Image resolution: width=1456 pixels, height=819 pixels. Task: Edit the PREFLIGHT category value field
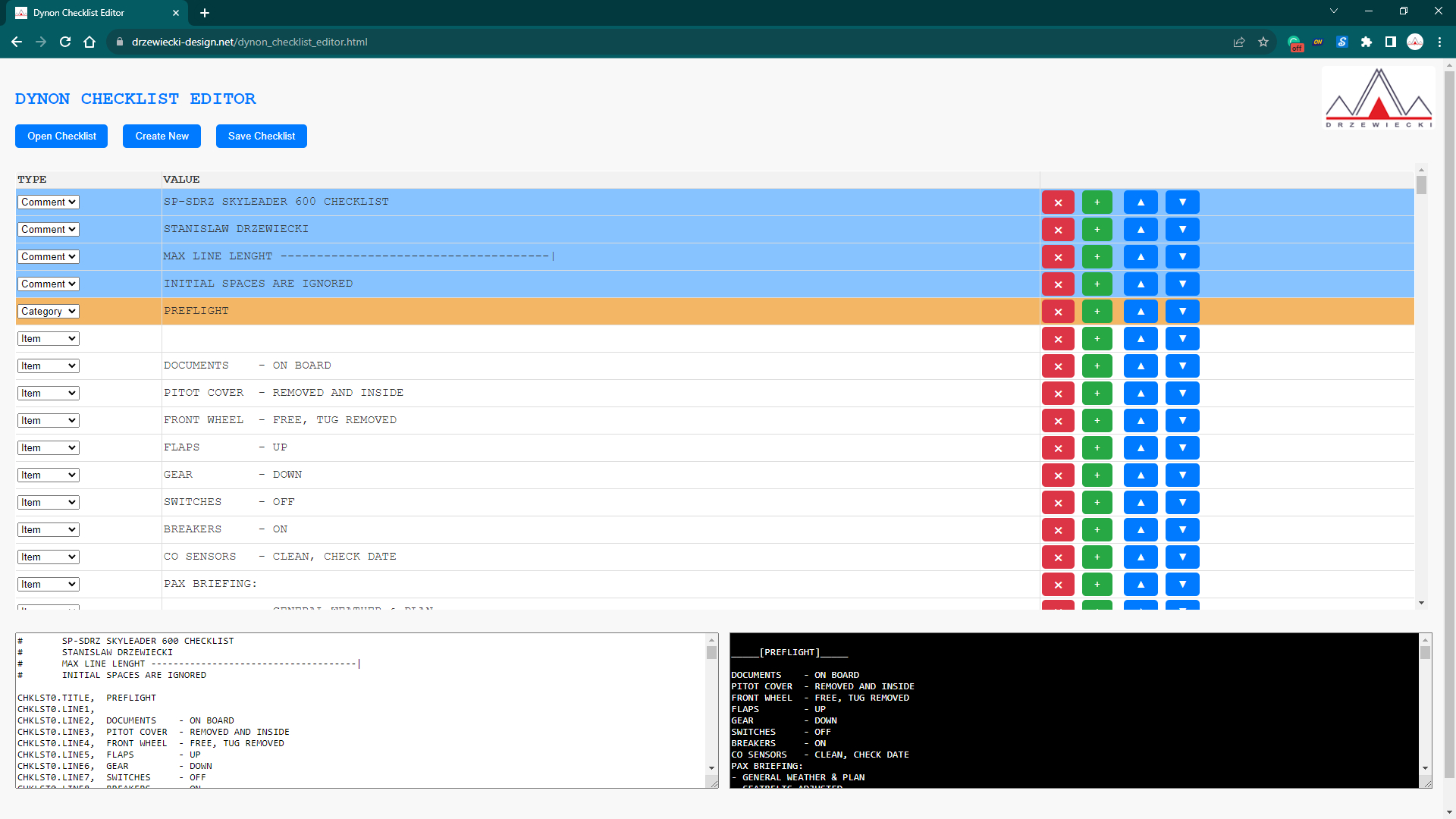pos(600,311)
